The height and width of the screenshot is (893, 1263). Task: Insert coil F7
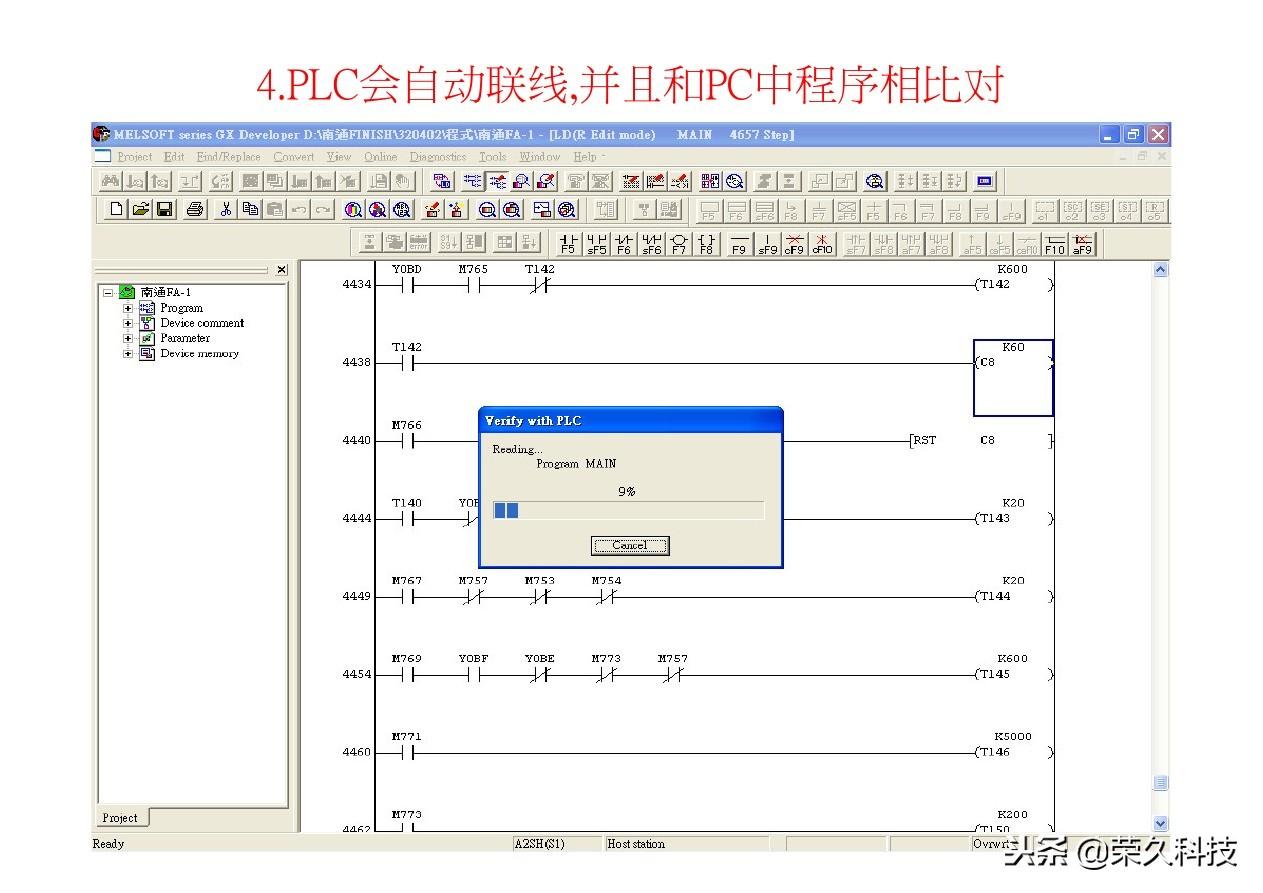click(x=679, y=243)
